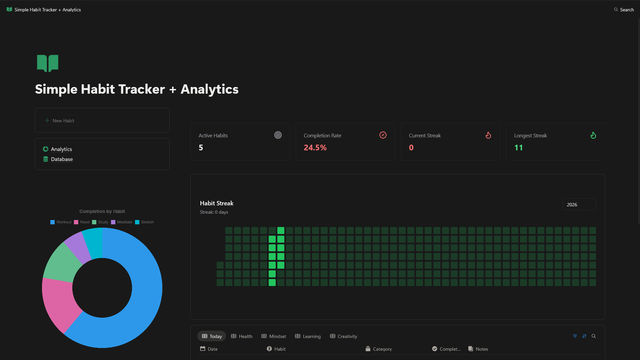This screenshot has width=640, height=360.
Task: Open the 2026 year selector dropdown
Action: (x=577, y=204)
